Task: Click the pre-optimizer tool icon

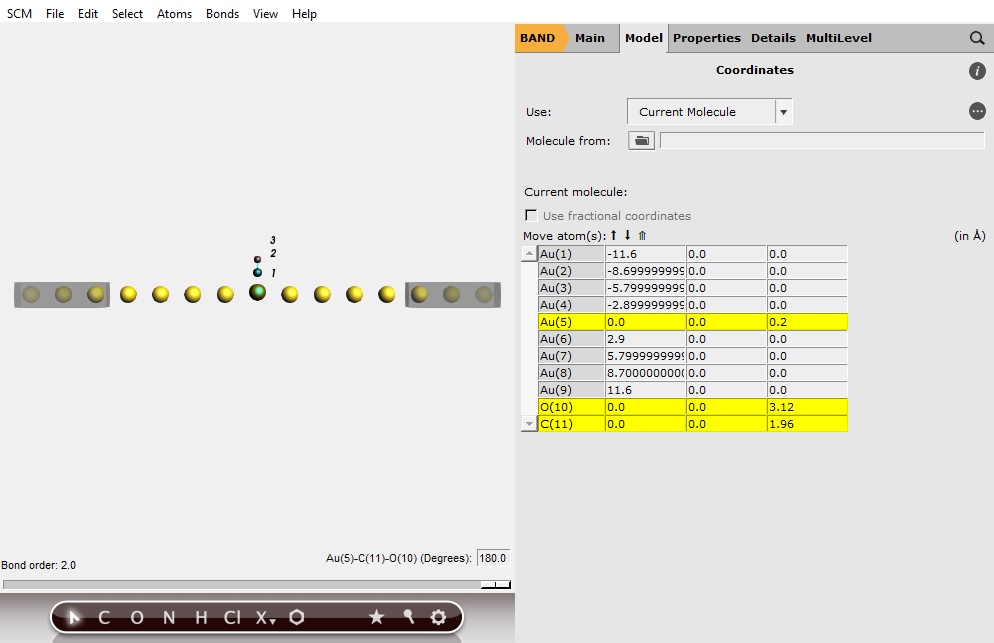Action: pyautogui.click(x=408, y=617)
